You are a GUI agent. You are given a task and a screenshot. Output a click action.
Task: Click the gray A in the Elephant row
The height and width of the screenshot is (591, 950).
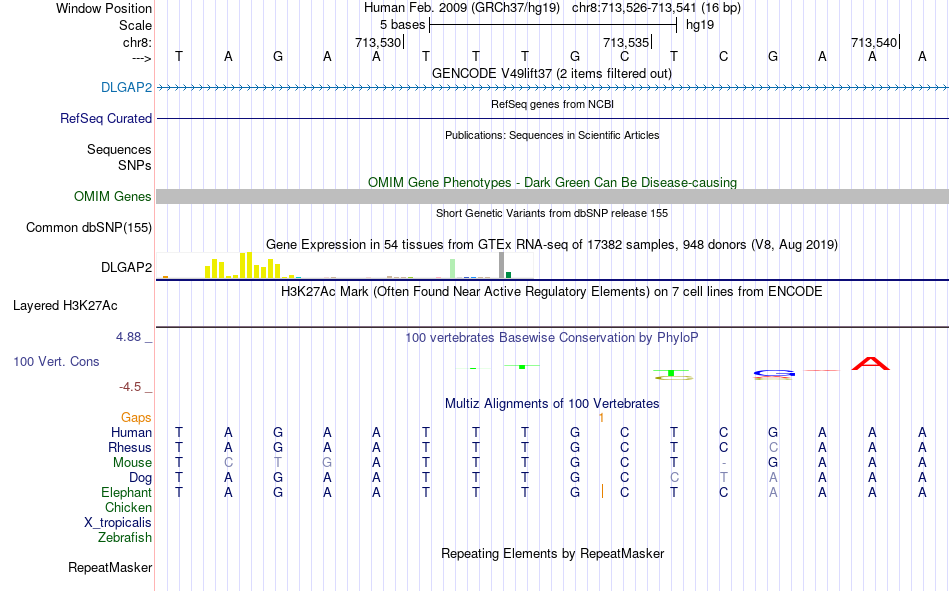773,492
